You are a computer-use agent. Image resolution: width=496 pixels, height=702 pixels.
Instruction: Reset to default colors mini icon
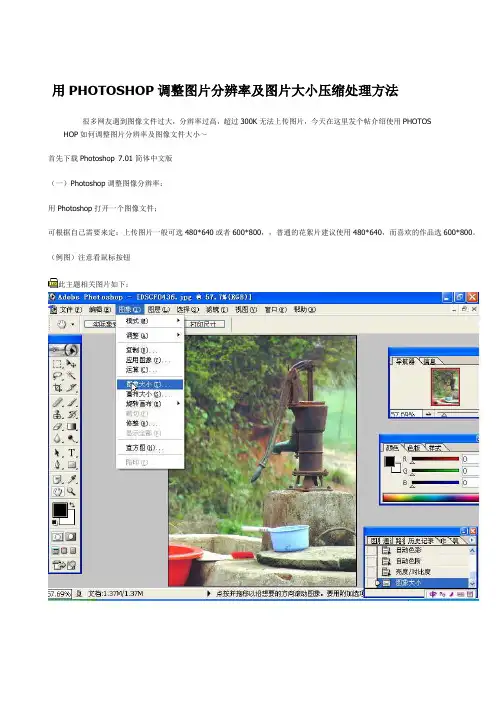(x=55, y=522)
